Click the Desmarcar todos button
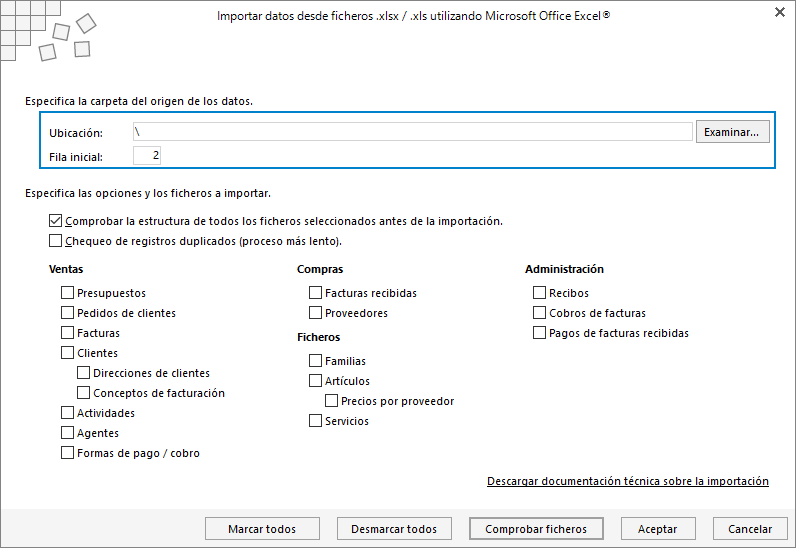This screenshot has width=796, height=548. [394, 529]
